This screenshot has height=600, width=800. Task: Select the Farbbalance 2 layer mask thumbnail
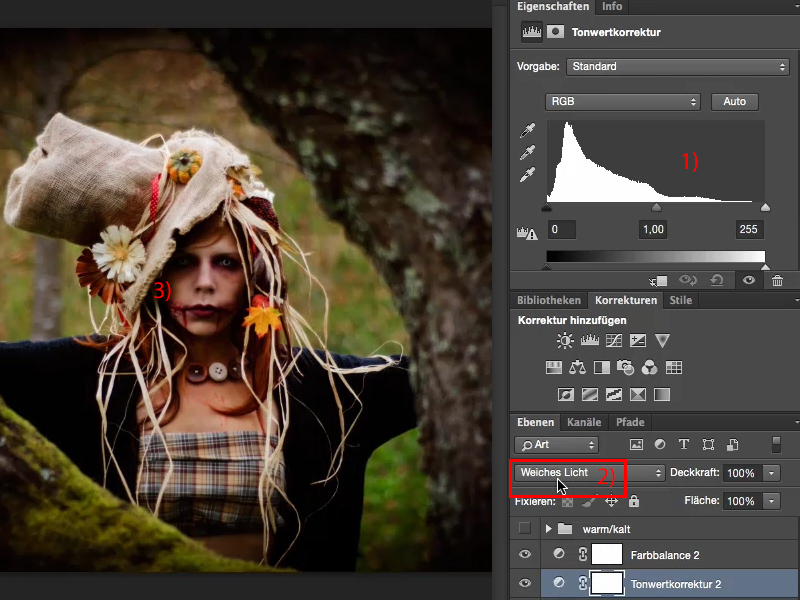click(607, 555)
